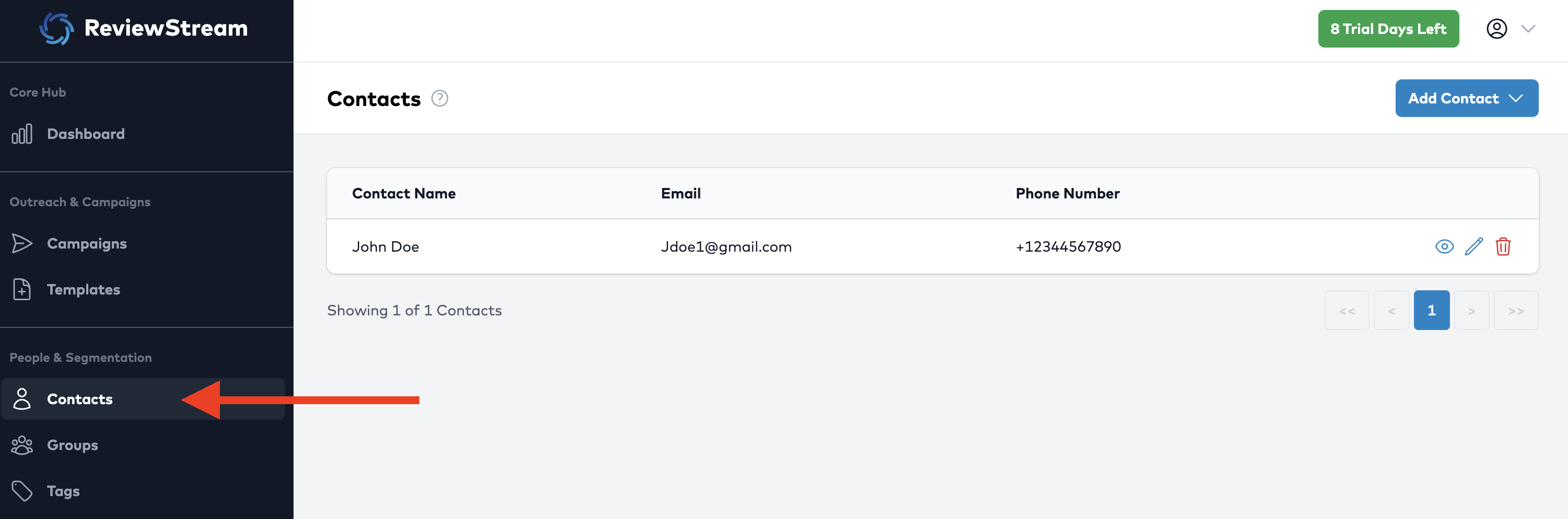Expand the account menu chevron
The image size is (1568, 519).
point(1528,29)
